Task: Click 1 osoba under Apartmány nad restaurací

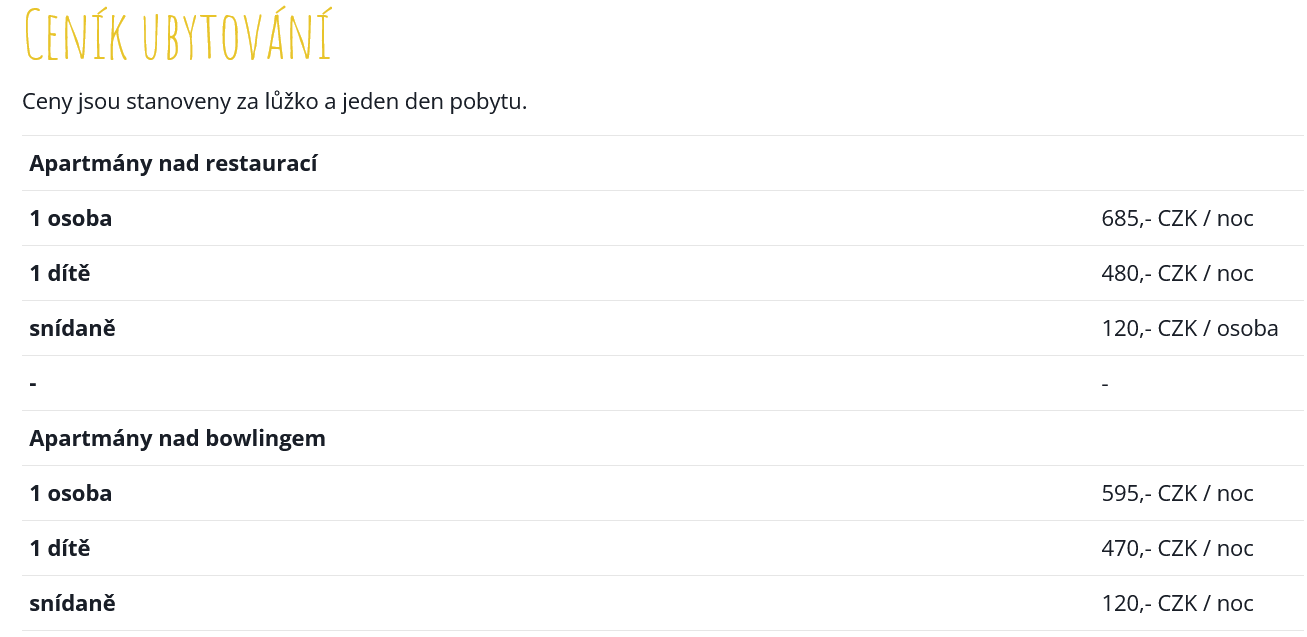Action: pyautogui.click(x=71, y=218)
